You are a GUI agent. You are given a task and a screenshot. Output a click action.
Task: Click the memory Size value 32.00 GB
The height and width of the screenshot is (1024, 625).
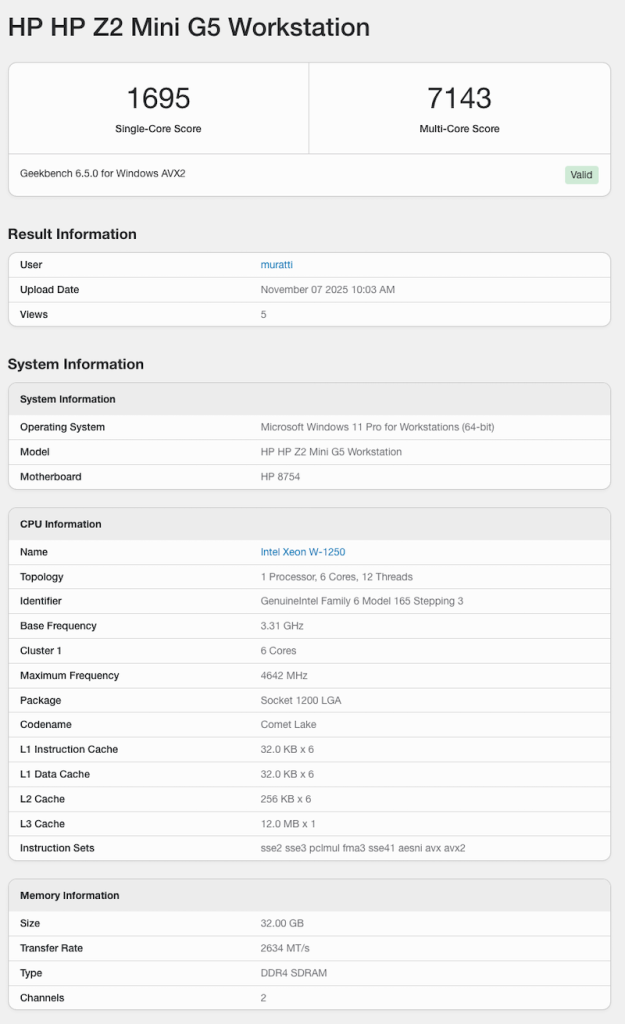280,923
